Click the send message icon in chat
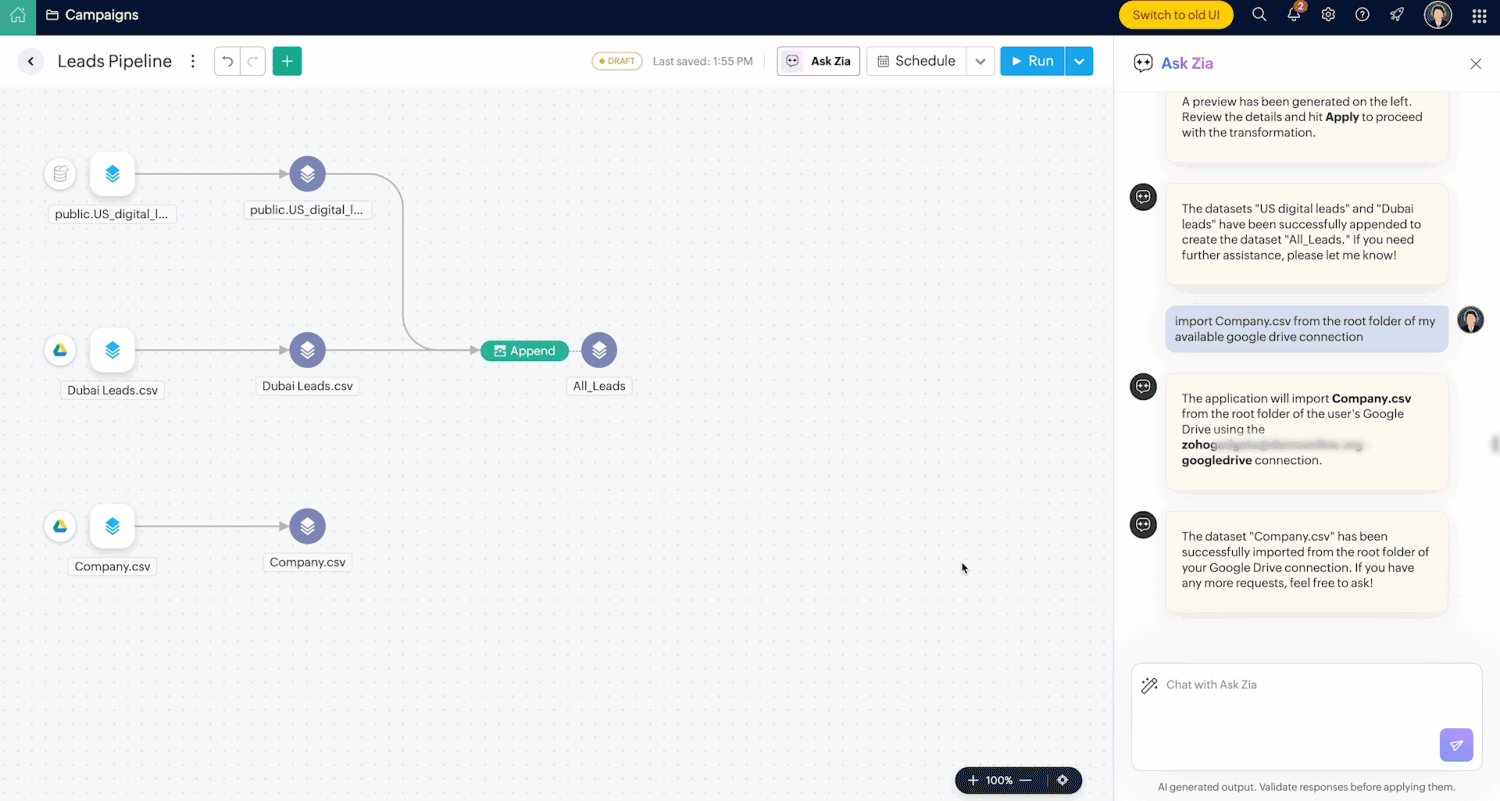The image size is (1500, 801). click(1456, 745)
